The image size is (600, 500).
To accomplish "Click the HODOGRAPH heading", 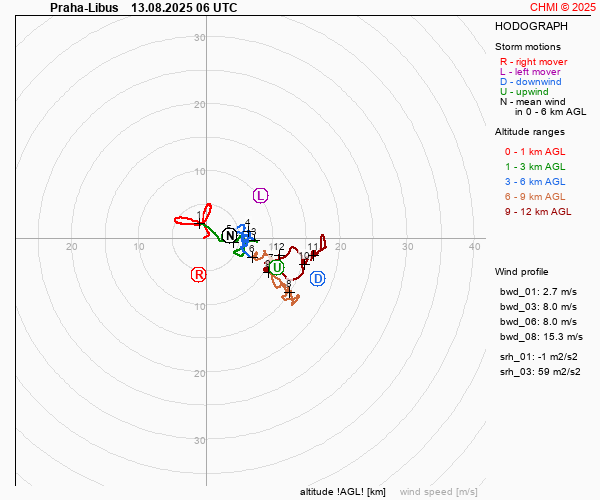I will 531,26.
